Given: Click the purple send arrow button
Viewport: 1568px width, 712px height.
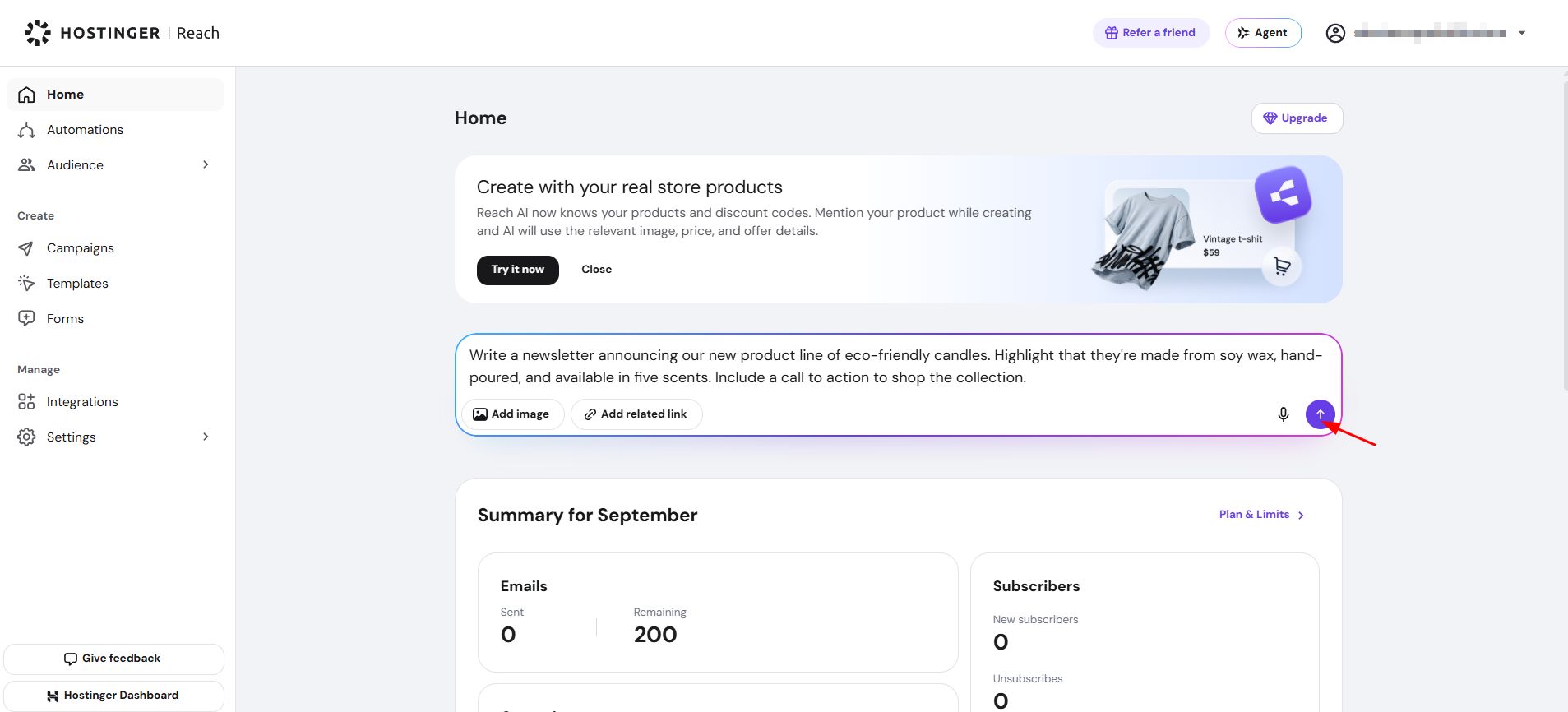Looking at the screenshot, I should [x=1320, y=414].
